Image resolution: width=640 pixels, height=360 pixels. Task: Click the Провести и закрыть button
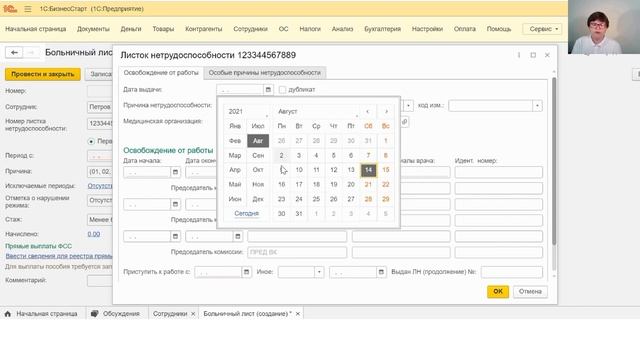pyautogui.click(x=42, y=74)
